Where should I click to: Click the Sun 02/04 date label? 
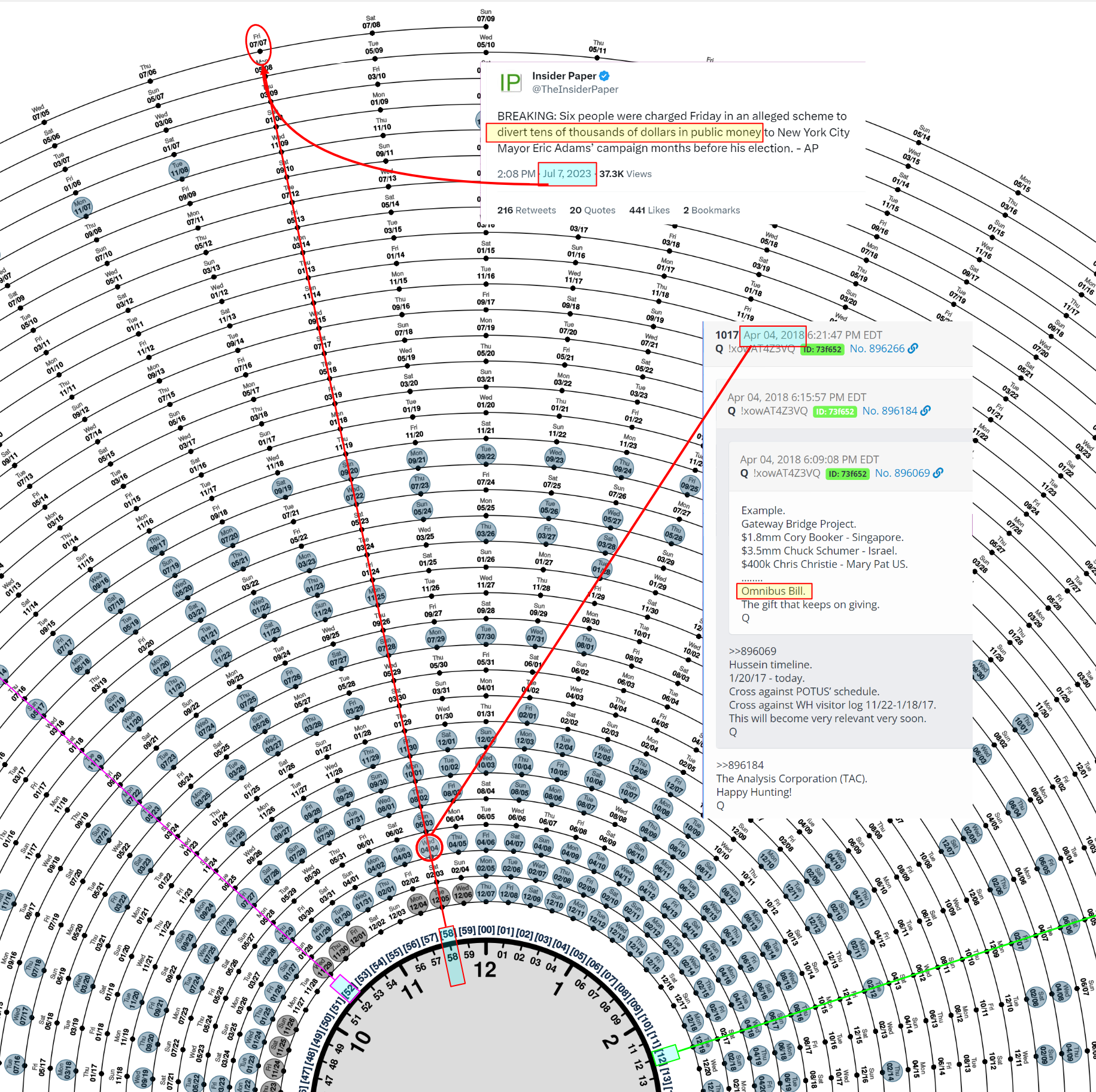click(460, 866)
